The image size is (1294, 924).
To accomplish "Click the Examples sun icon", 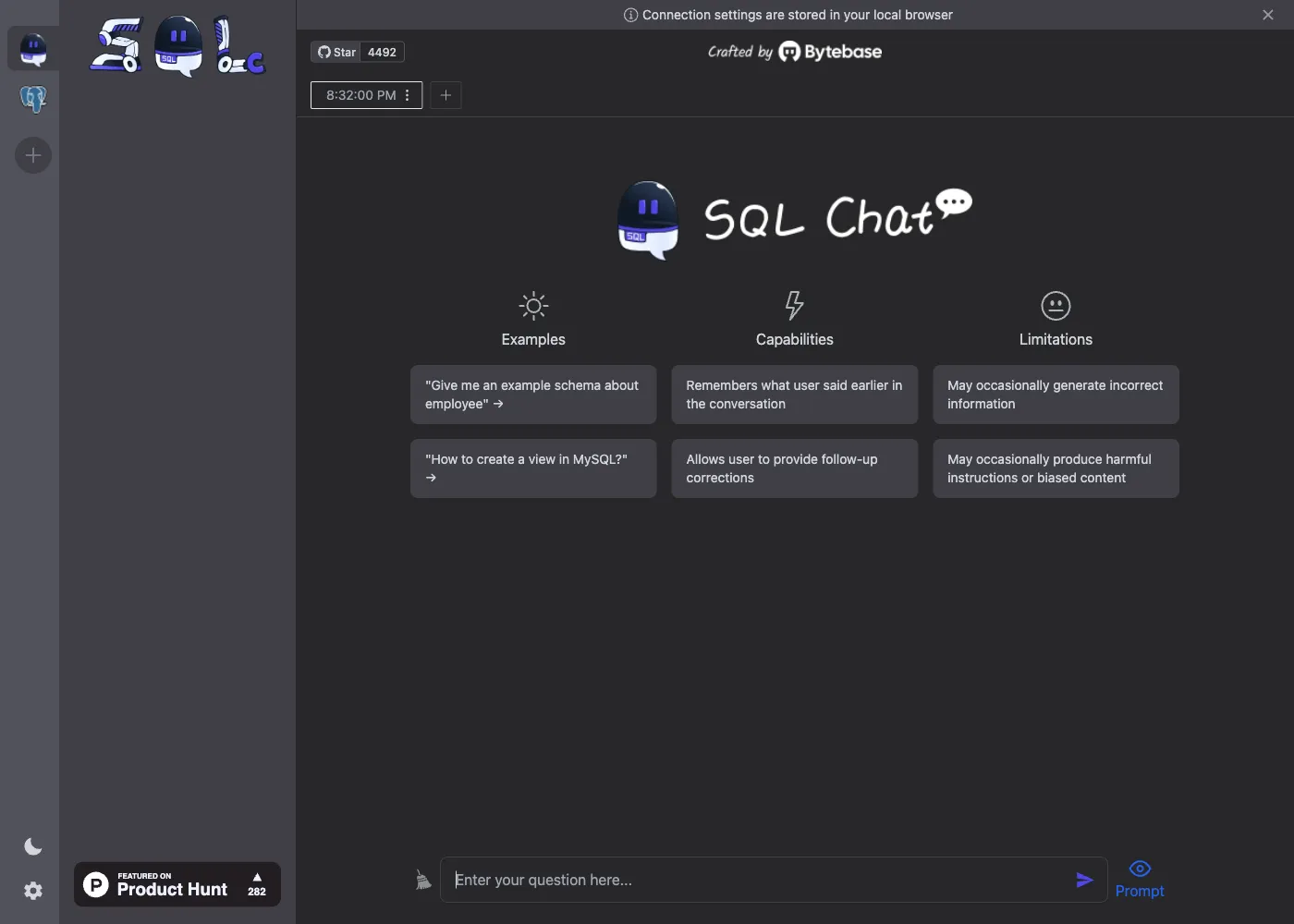I will pos(533,306).
